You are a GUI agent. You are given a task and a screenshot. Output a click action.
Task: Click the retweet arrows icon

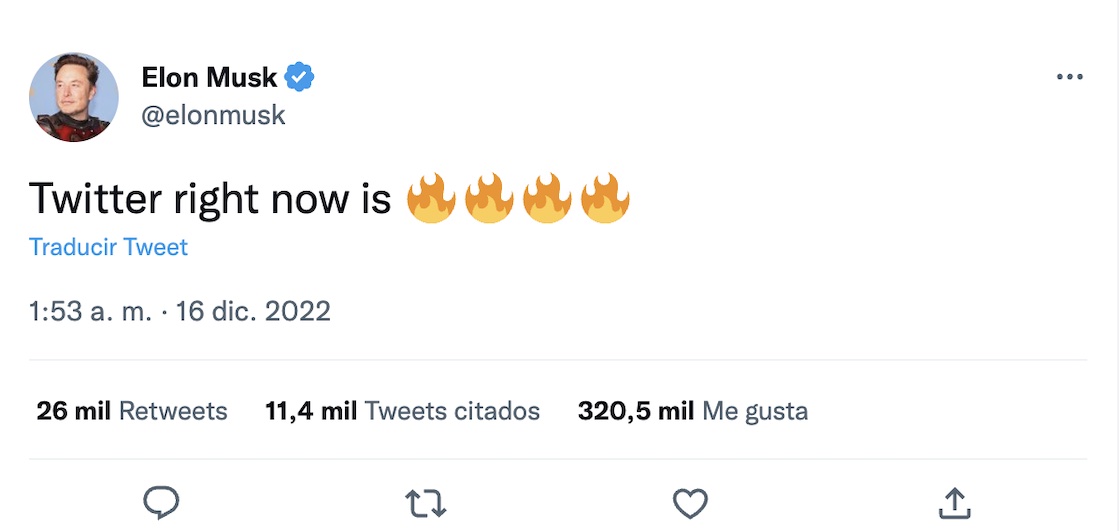coord(425,503)
